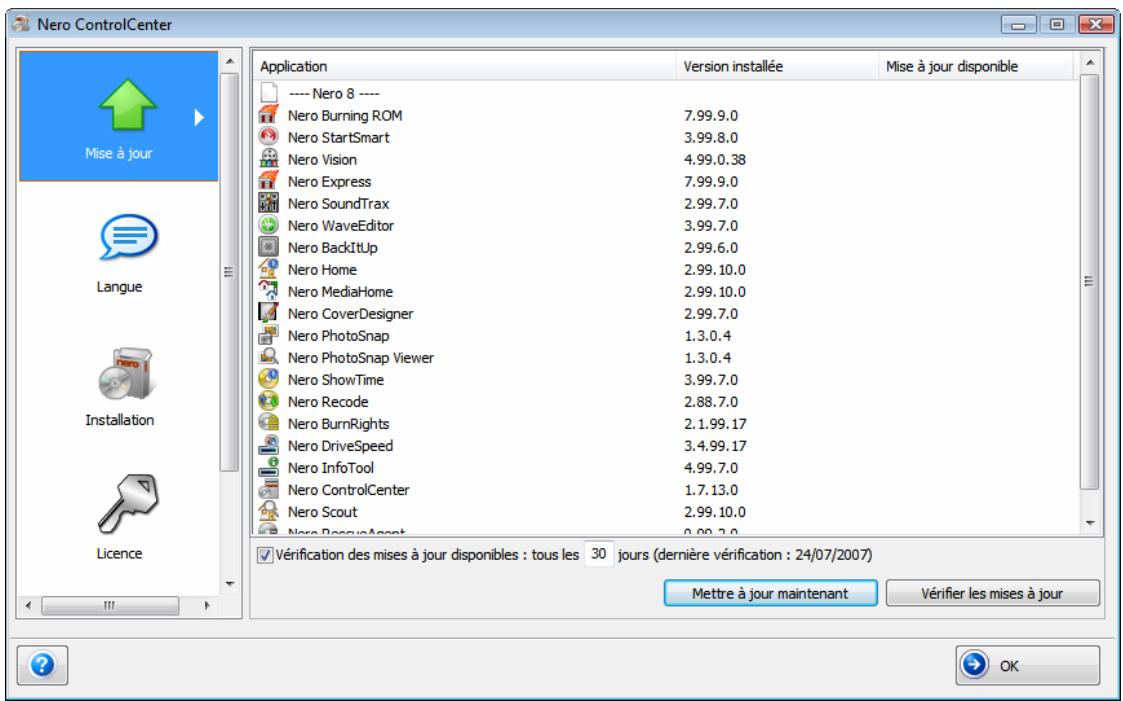
Task: Click the sidebar horizontal scroll right arrow
Action: [x=207, y=606]
